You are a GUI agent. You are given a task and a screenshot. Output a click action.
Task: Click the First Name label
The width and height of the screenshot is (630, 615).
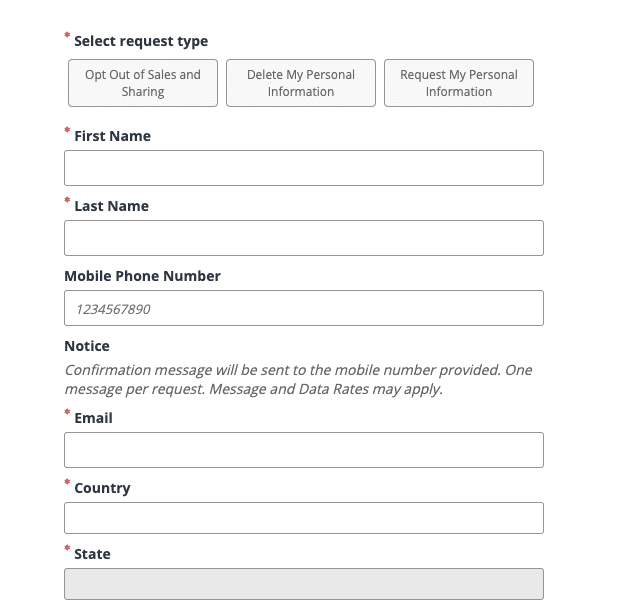pyautogui.click(x=112, y=136)
